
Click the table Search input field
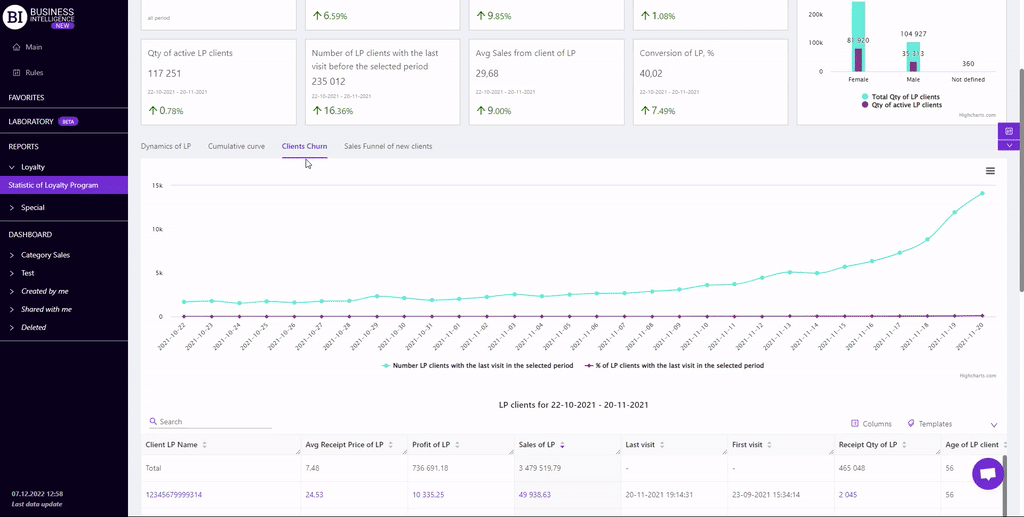[x=214, y=422]
